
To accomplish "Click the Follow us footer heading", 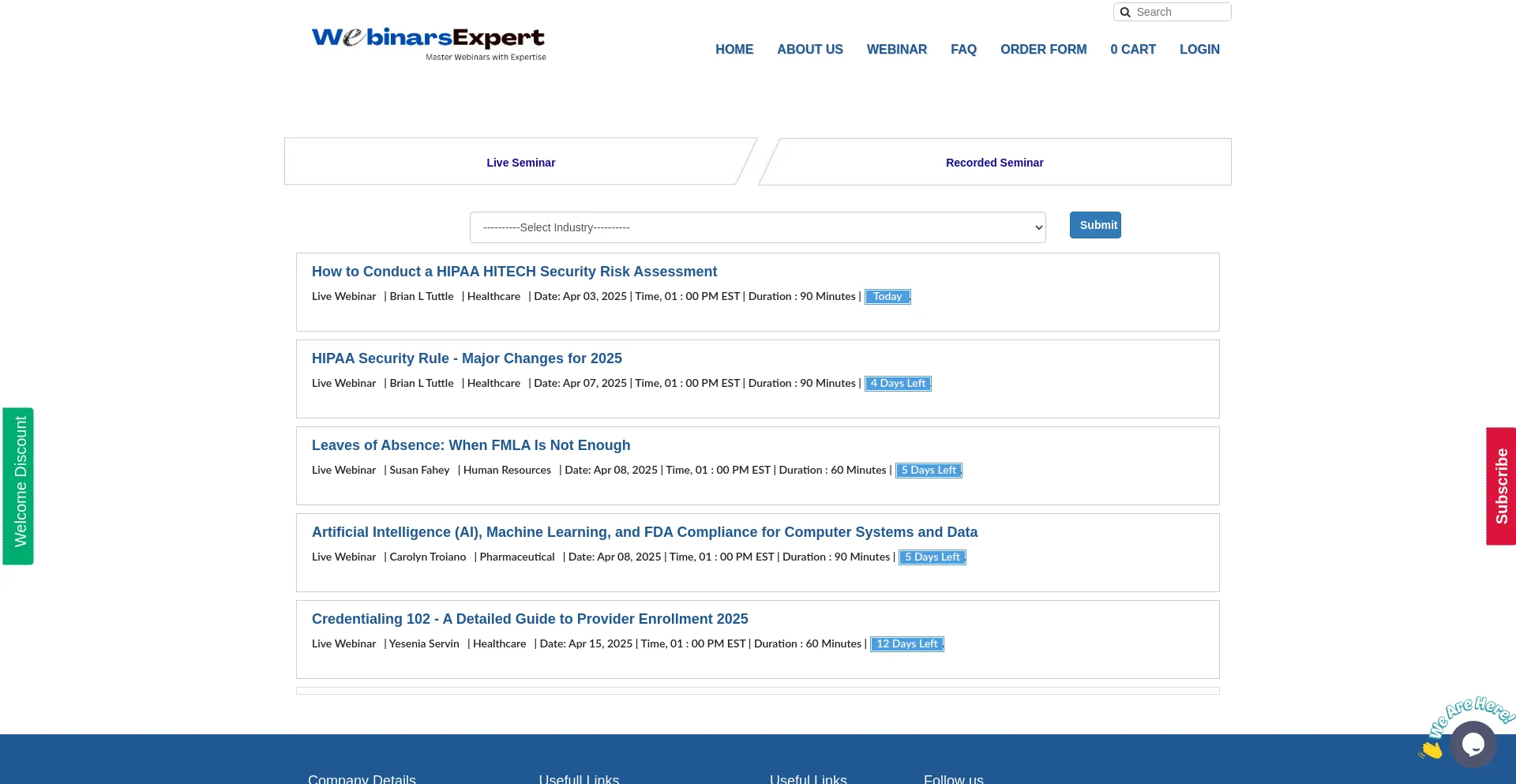I will pyautogui.click(x=954, y=778).
